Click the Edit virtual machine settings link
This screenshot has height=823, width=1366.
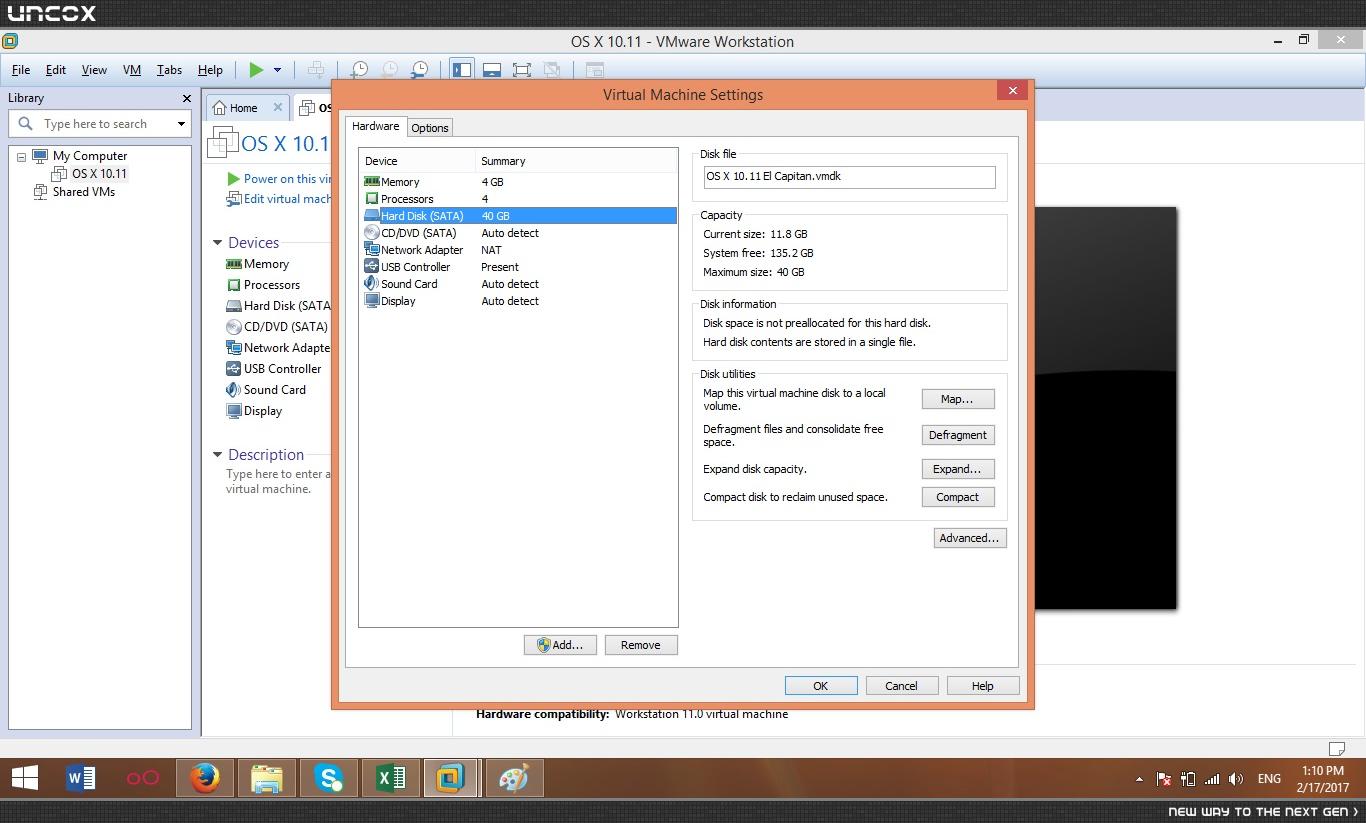click(287, 199)
